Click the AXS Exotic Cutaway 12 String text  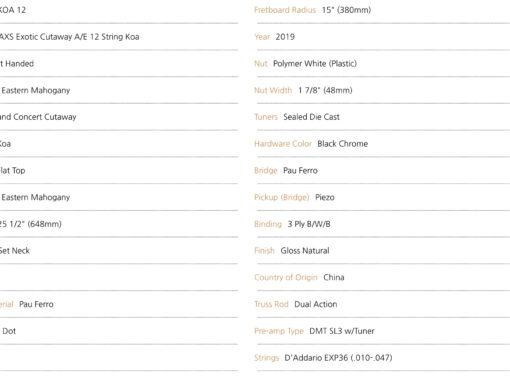pyautogui.click(x=69, y=37)
